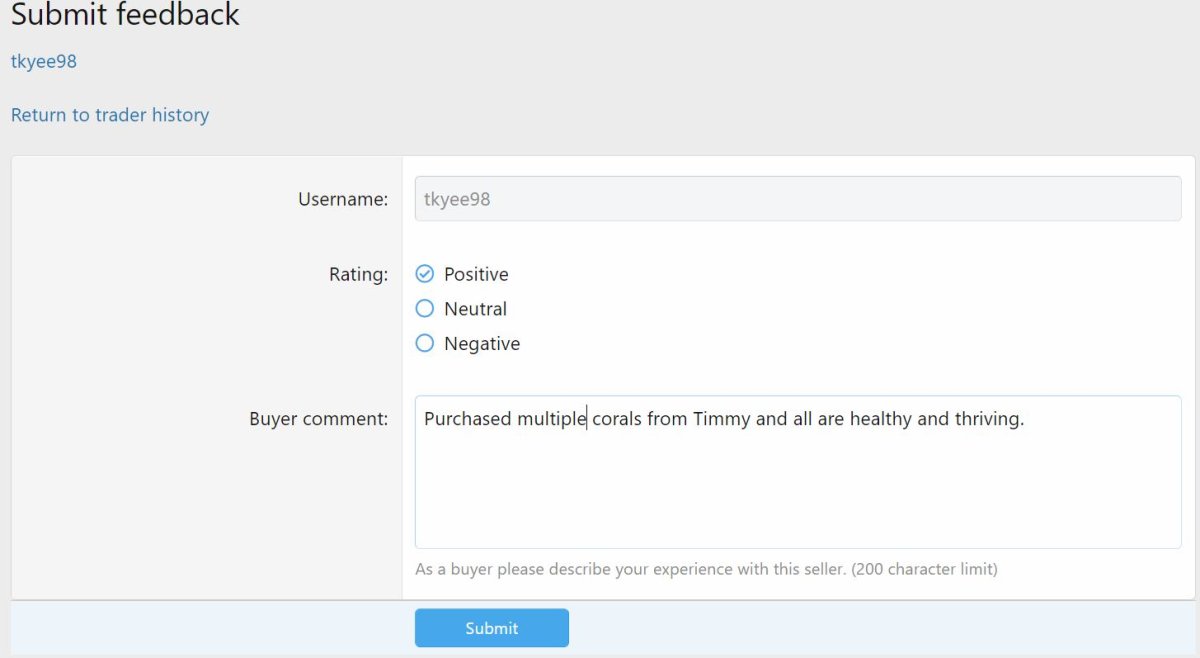Click the "Positive" label text
1200x658 pixels.
click(x=476, y=274)
